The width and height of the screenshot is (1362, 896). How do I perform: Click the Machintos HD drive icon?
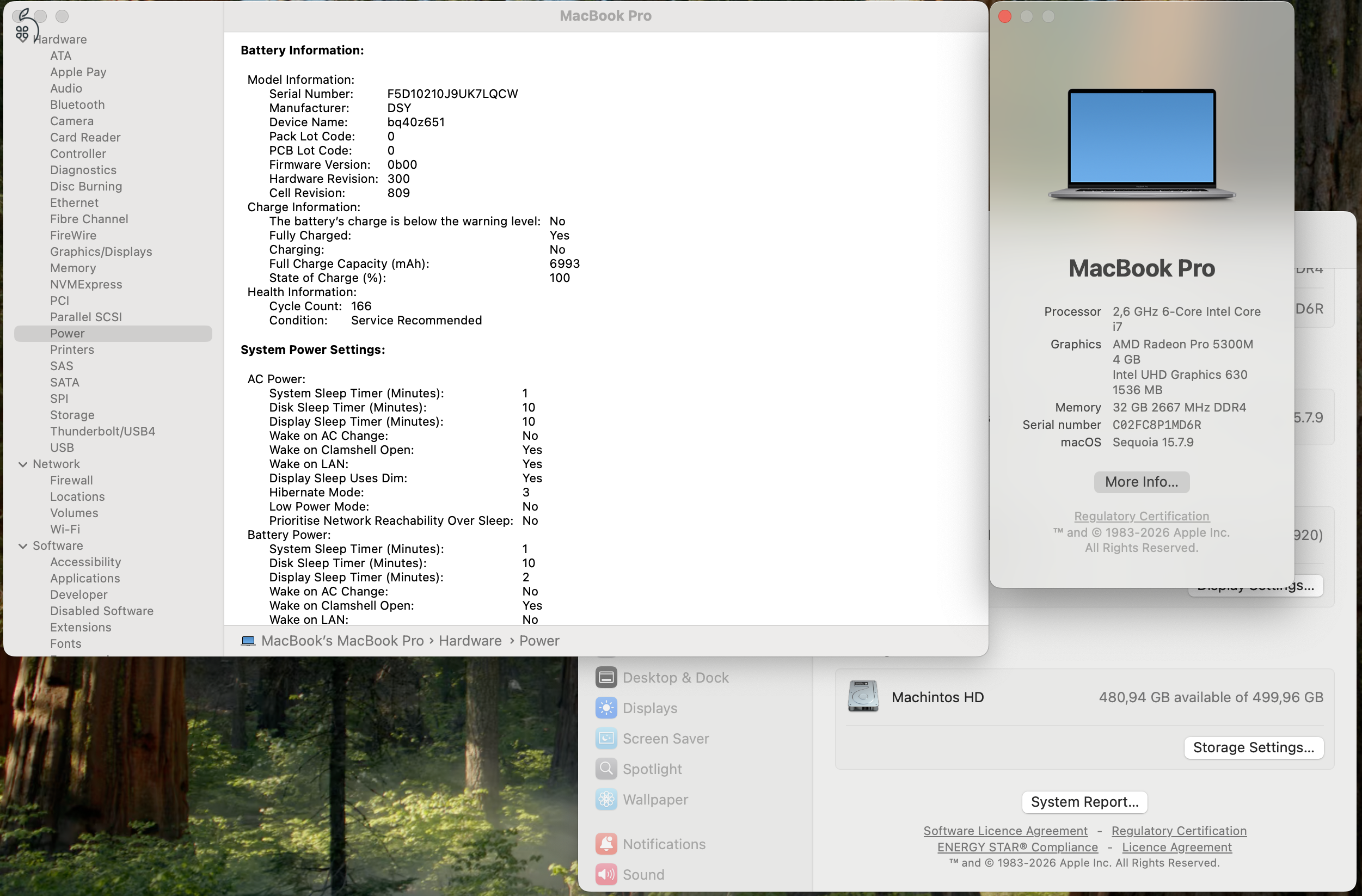pos(863,696)
